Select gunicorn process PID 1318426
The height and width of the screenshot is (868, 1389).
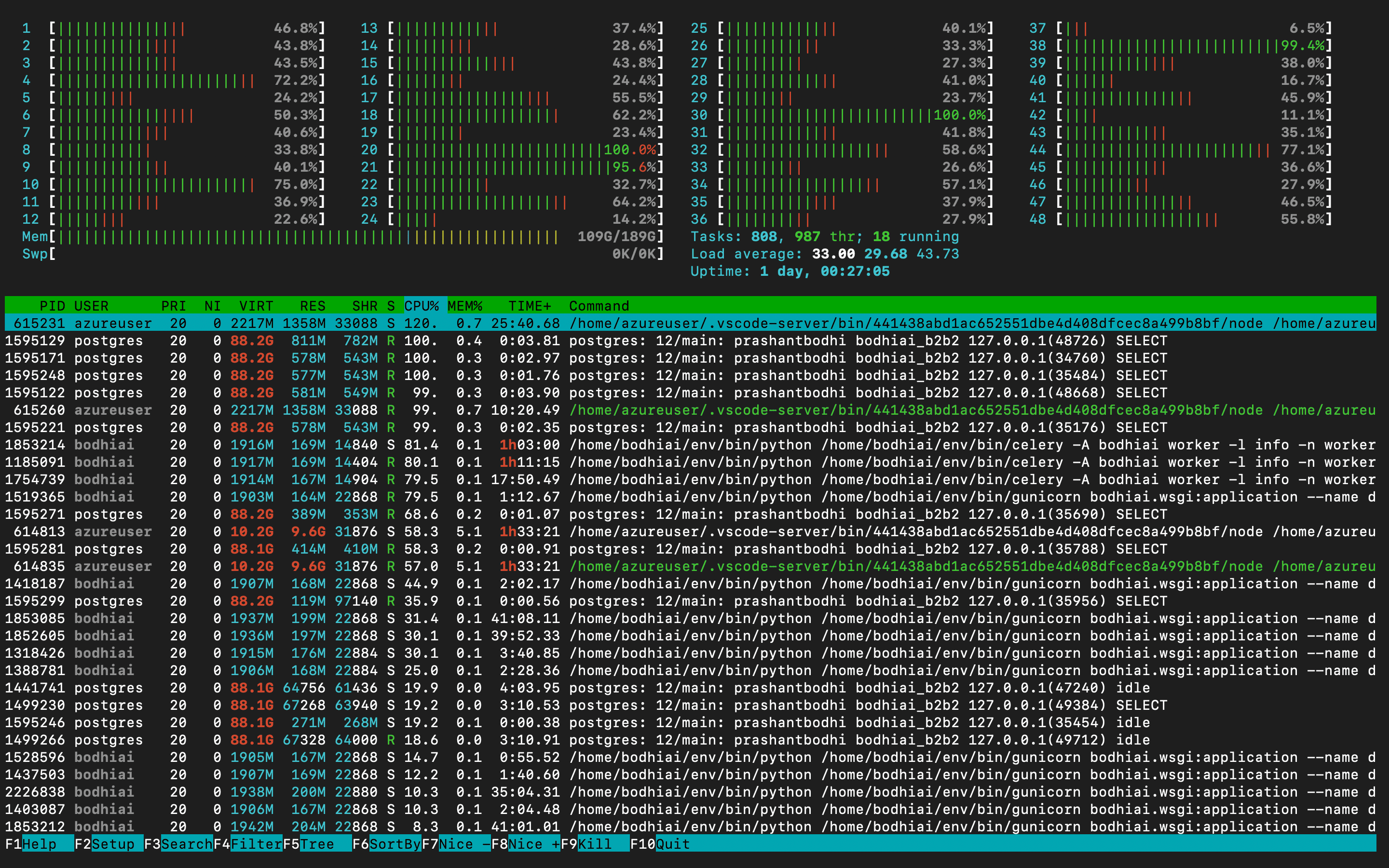click(x=691, y=653)
